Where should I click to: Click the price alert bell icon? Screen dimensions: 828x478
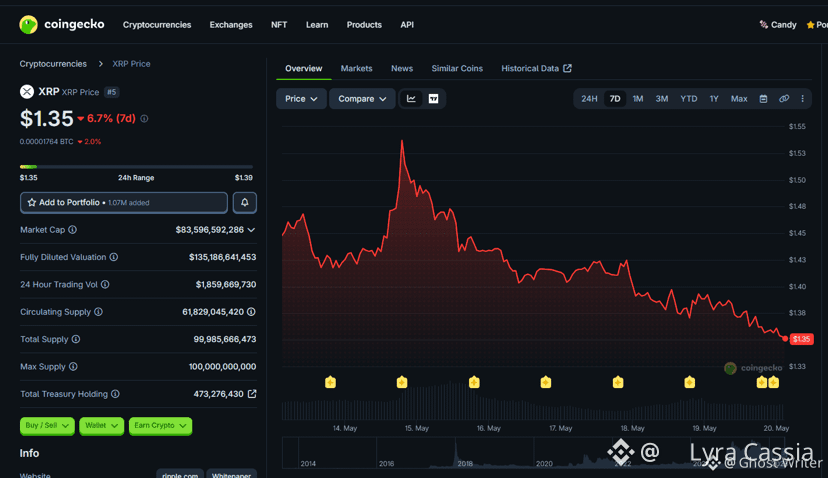coord(244,202)
